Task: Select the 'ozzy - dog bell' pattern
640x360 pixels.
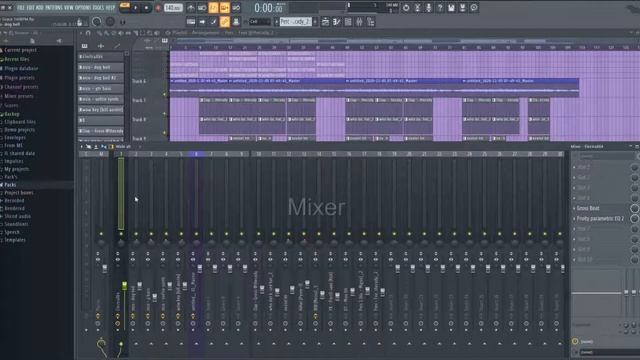Action: 101,67
